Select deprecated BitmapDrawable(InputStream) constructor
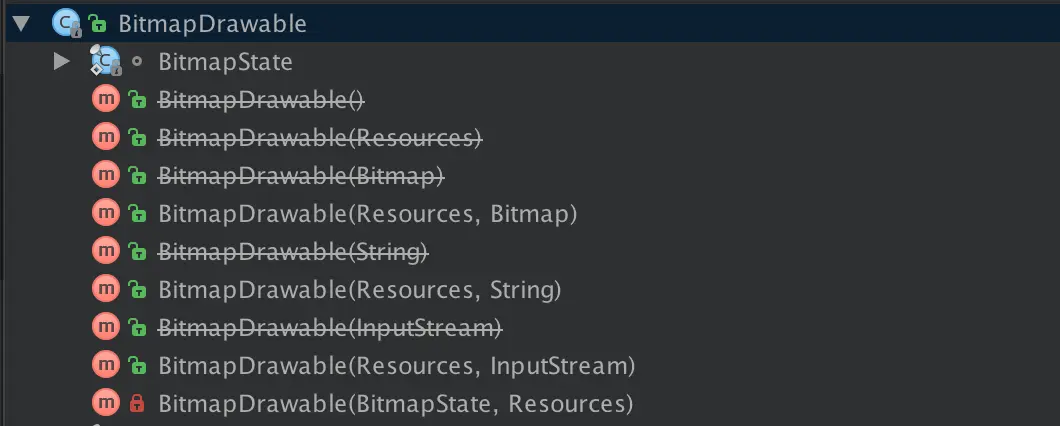The image size is (1060, 426). pyautogui.click(x=330, y=328)
